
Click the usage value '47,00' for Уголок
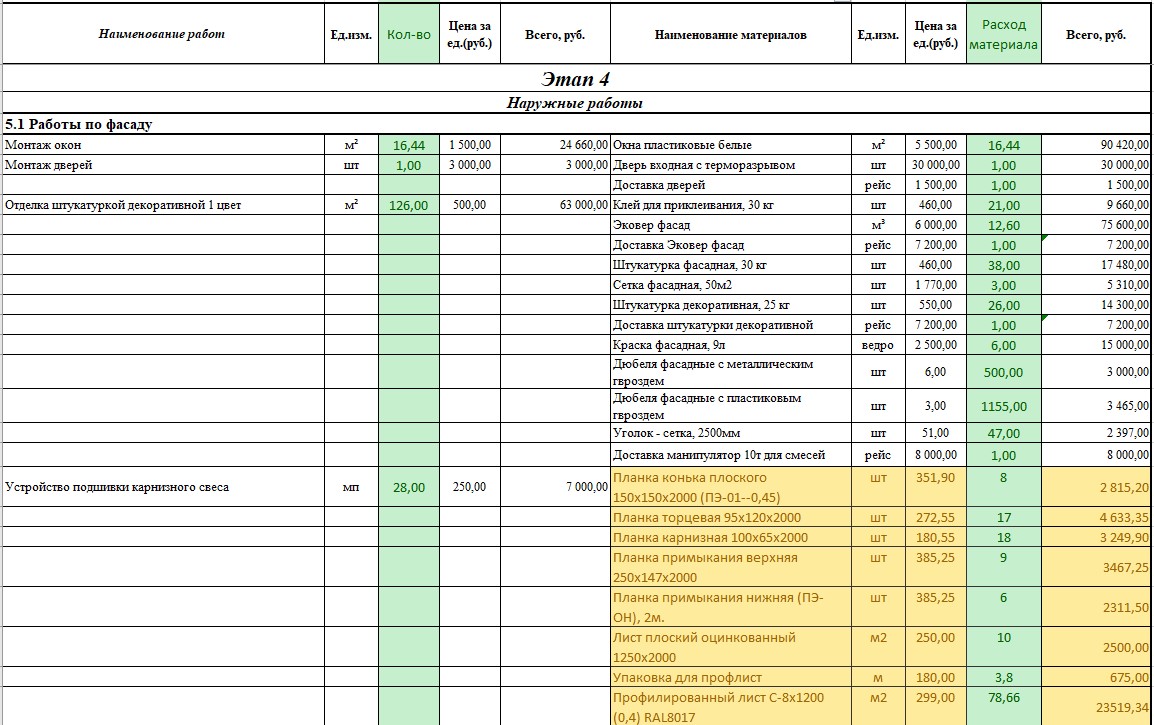coord(1003,434)
